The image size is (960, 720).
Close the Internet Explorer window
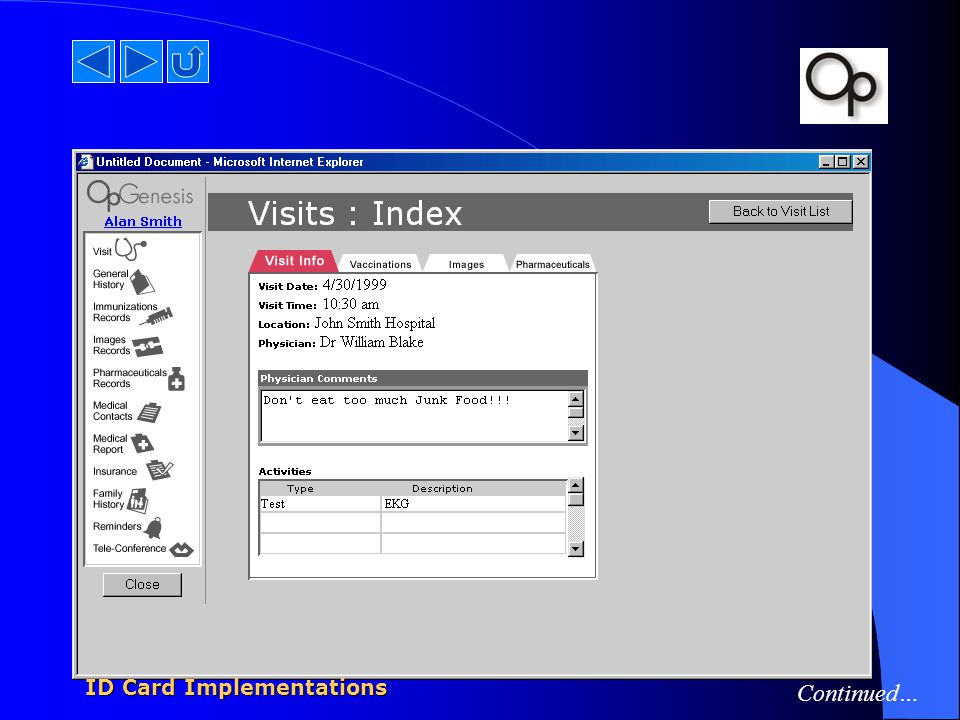click(861, 162)
